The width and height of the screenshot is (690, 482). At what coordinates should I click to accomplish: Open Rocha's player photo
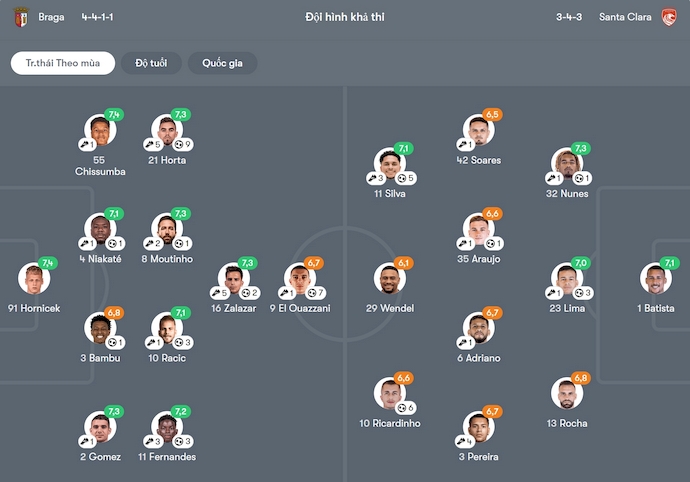[566, 394]
